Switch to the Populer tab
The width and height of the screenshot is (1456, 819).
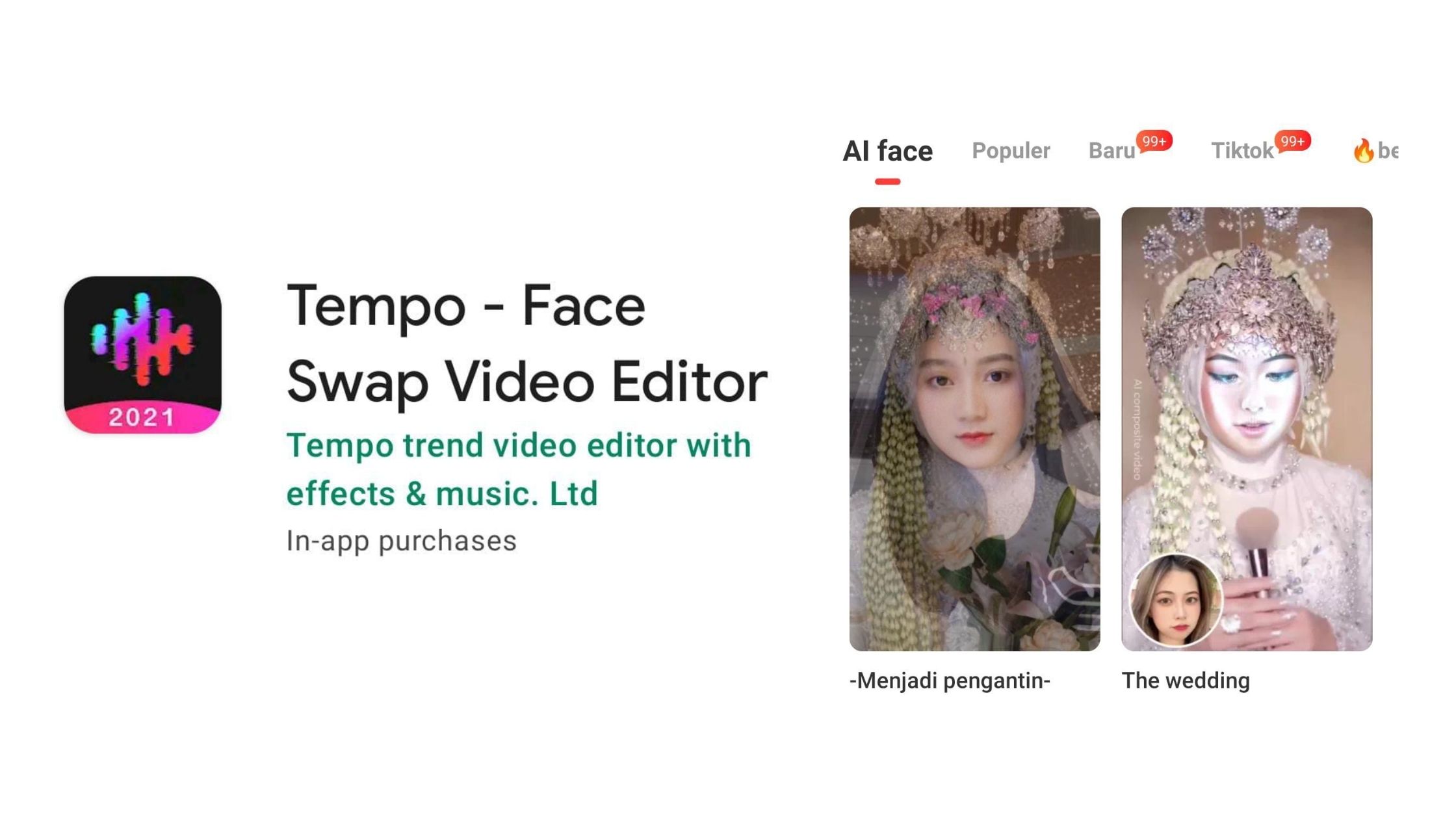(x=1011, y=151)
